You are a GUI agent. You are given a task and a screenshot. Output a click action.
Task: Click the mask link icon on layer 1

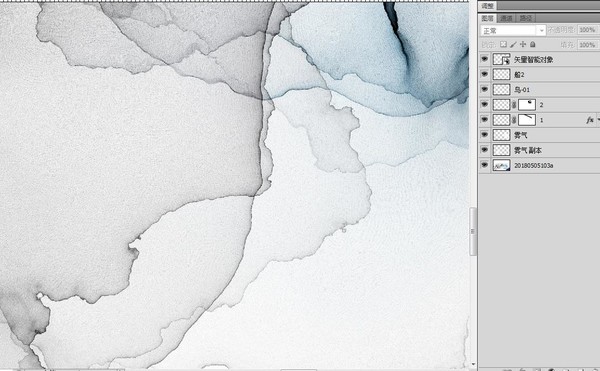(x=514, y=120)
